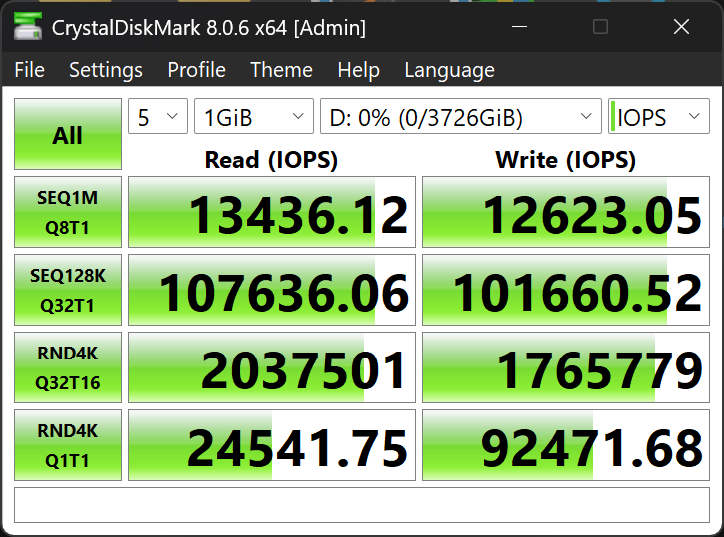Open the Profile menu
Screen dimensions: 724x537
[196, 70]
